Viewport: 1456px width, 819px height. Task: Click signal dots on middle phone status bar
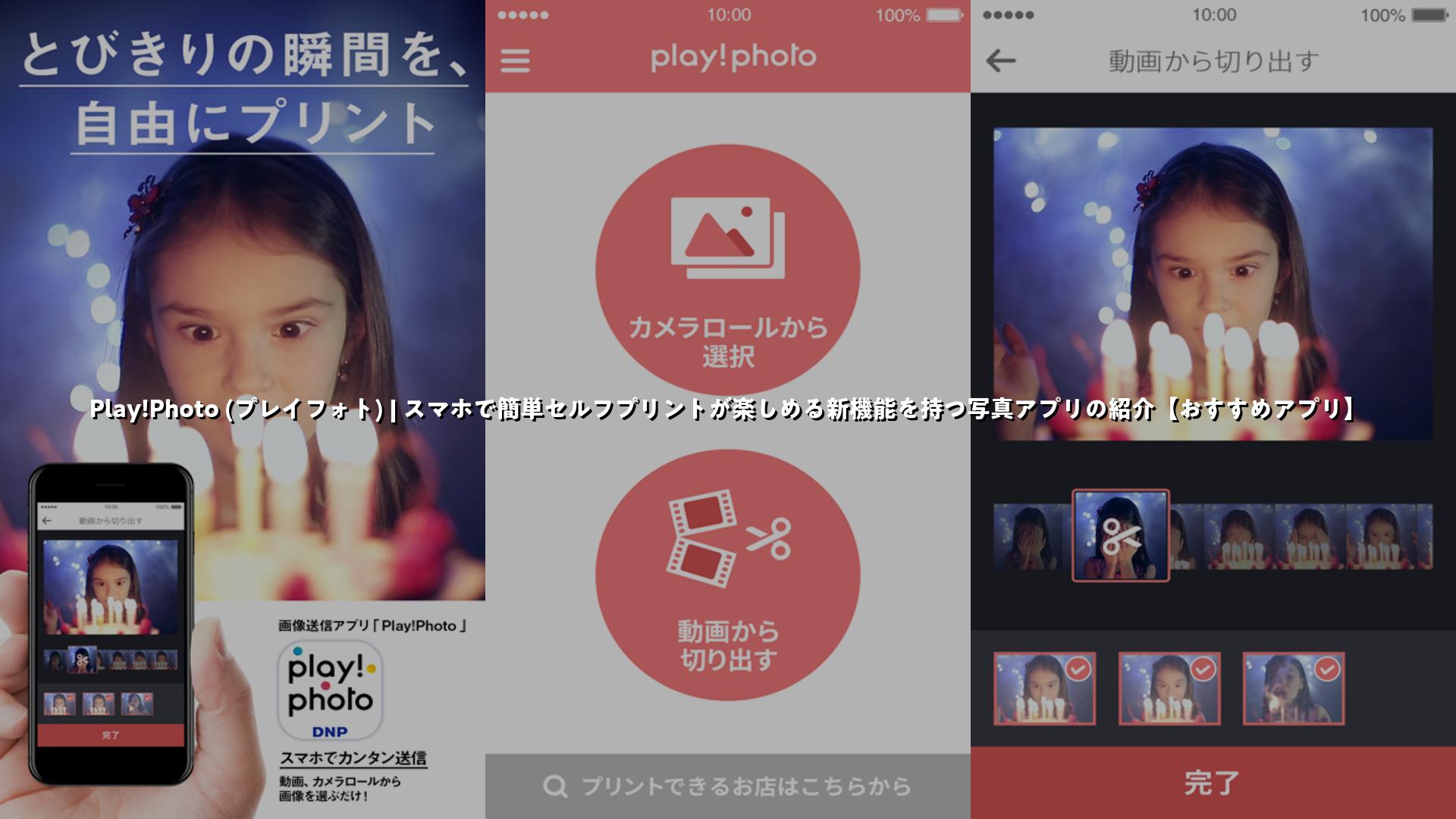[x=522, y=15]
